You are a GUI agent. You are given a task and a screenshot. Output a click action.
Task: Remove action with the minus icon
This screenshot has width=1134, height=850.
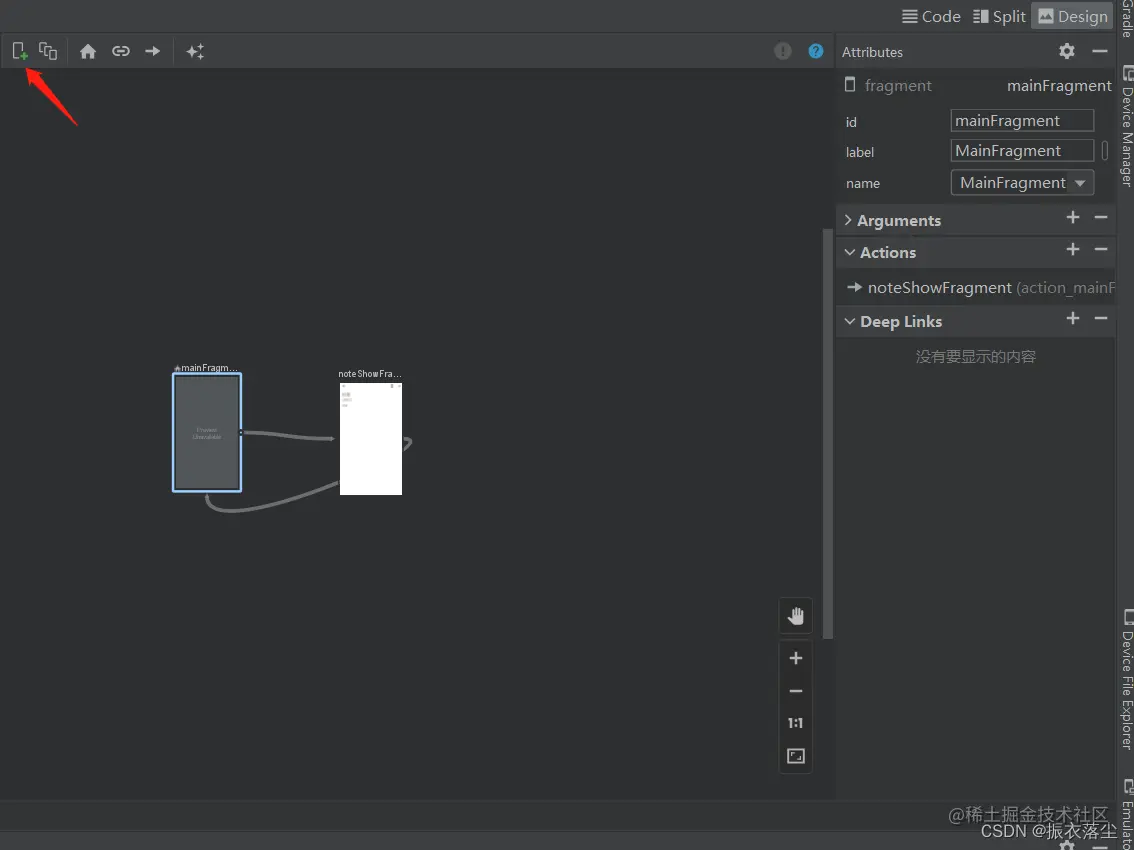1101,250
